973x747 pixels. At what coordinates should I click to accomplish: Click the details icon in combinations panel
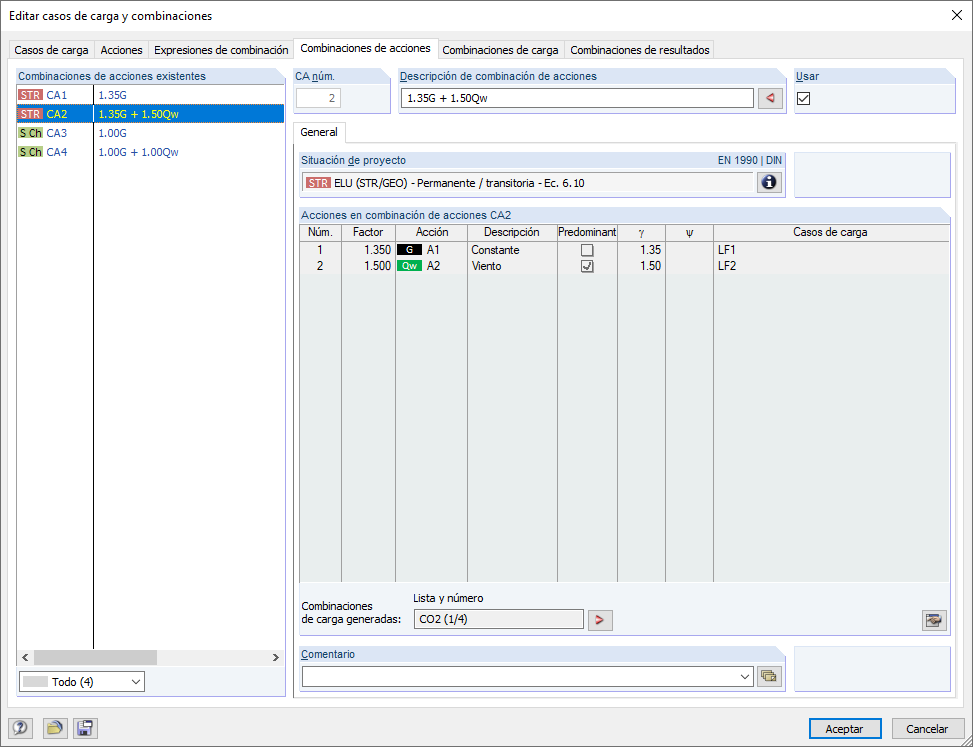934,619
